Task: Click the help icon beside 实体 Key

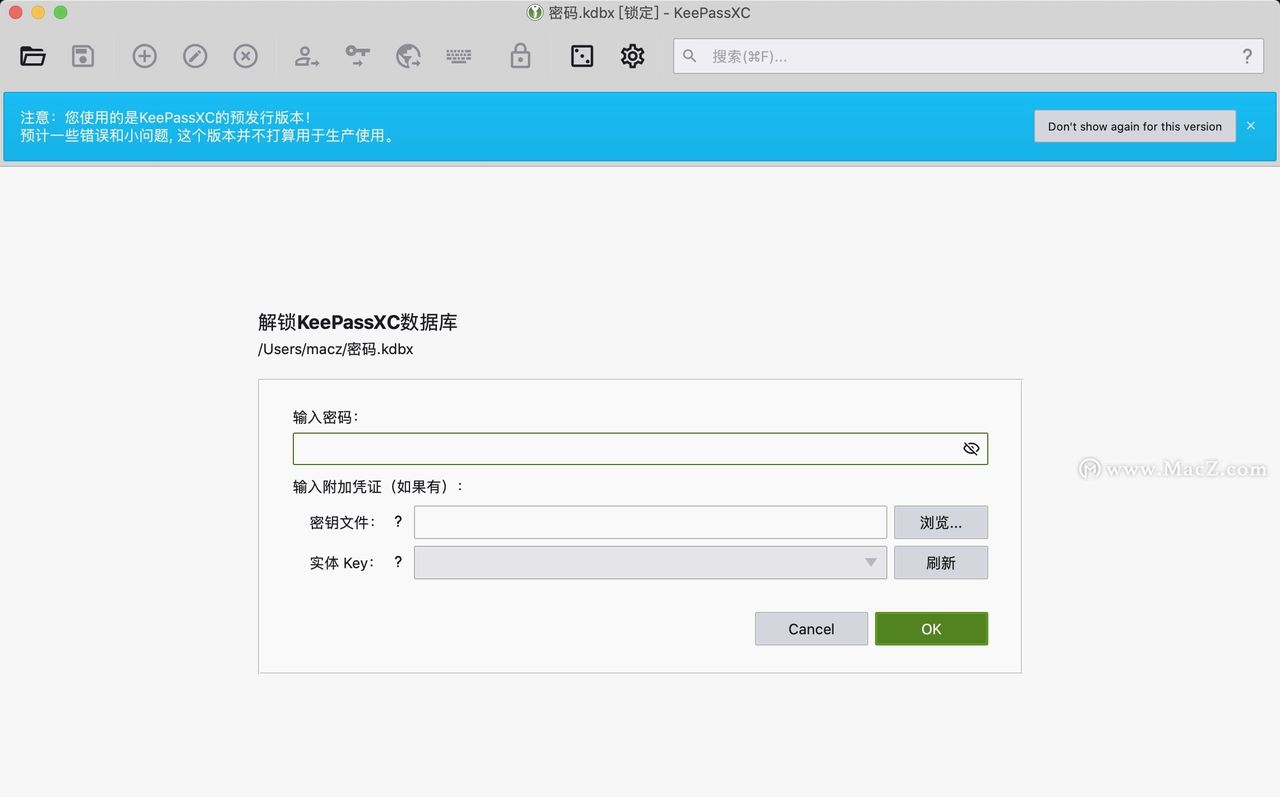Action: 398,562
